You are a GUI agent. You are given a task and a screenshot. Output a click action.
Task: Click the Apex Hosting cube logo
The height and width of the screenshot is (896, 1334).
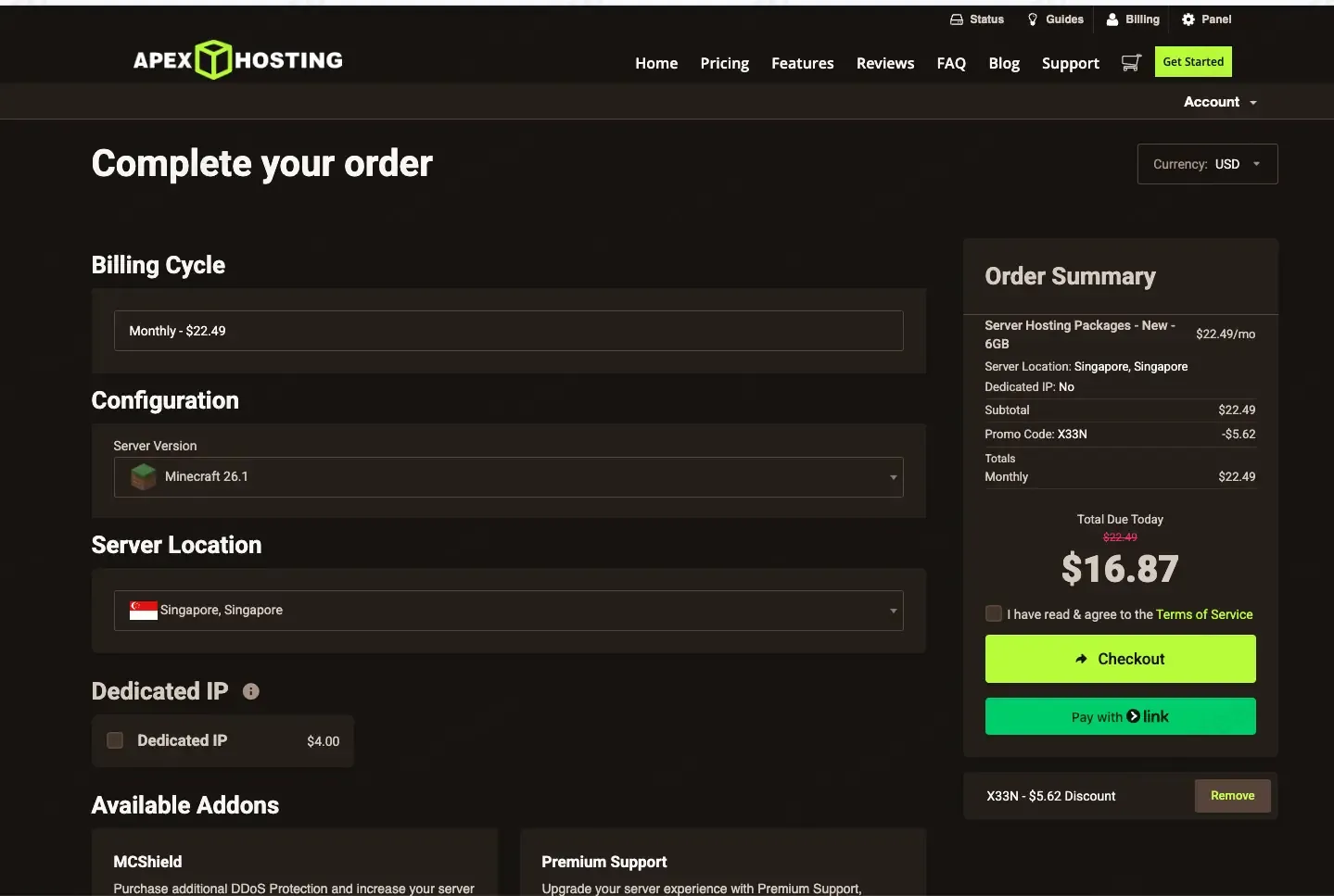click(214, 59)
